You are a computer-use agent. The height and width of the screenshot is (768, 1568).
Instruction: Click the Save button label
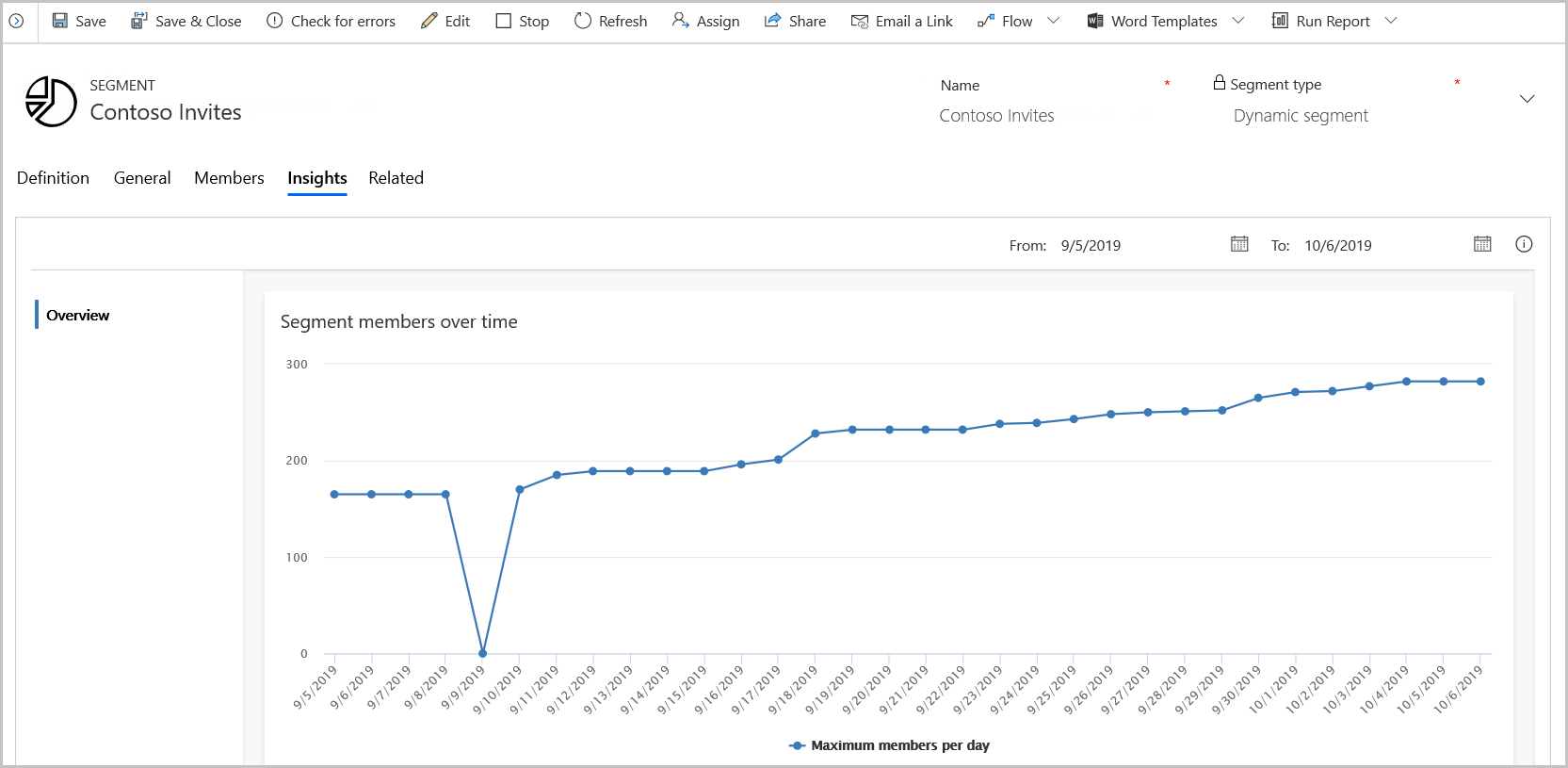tap(90, 21)
